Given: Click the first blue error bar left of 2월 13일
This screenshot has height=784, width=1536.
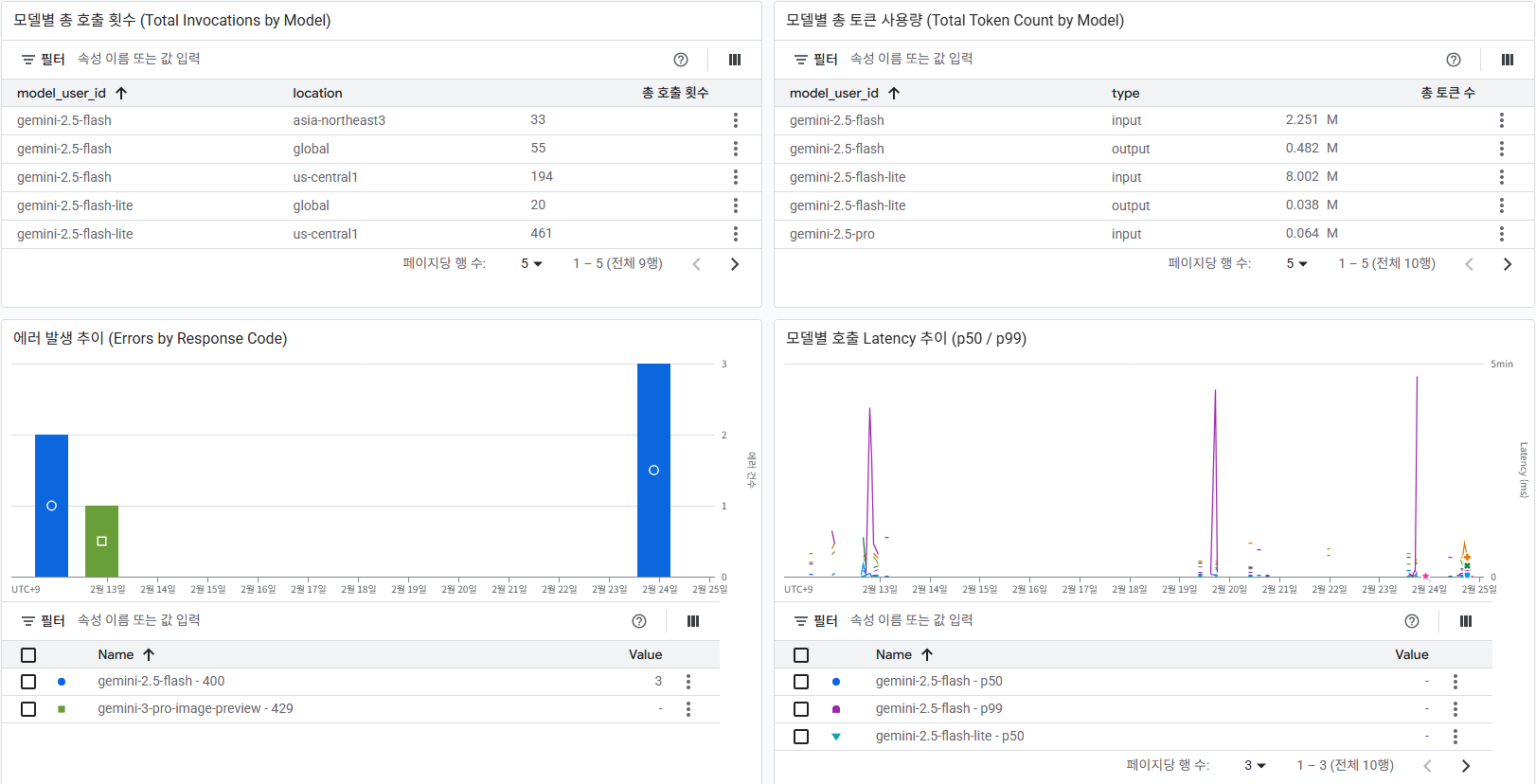Looking at the screenshot, I should click(x=51, y=506).
